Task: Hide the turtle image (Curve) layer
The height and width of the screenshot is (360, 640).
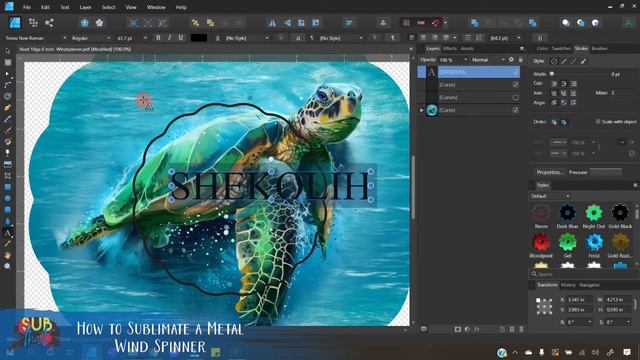Action: (x=516, y=110)
